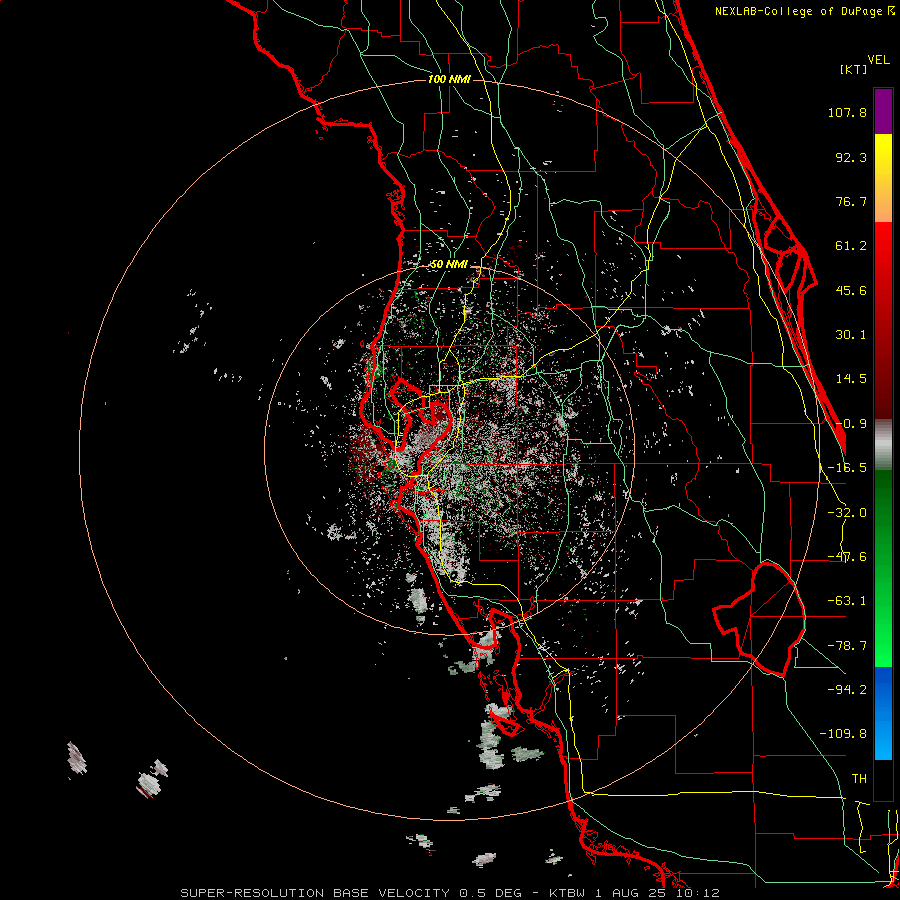900x900 pixels.
Task: Select the 92.3 velocity scale value
Action: click(851, 157)
